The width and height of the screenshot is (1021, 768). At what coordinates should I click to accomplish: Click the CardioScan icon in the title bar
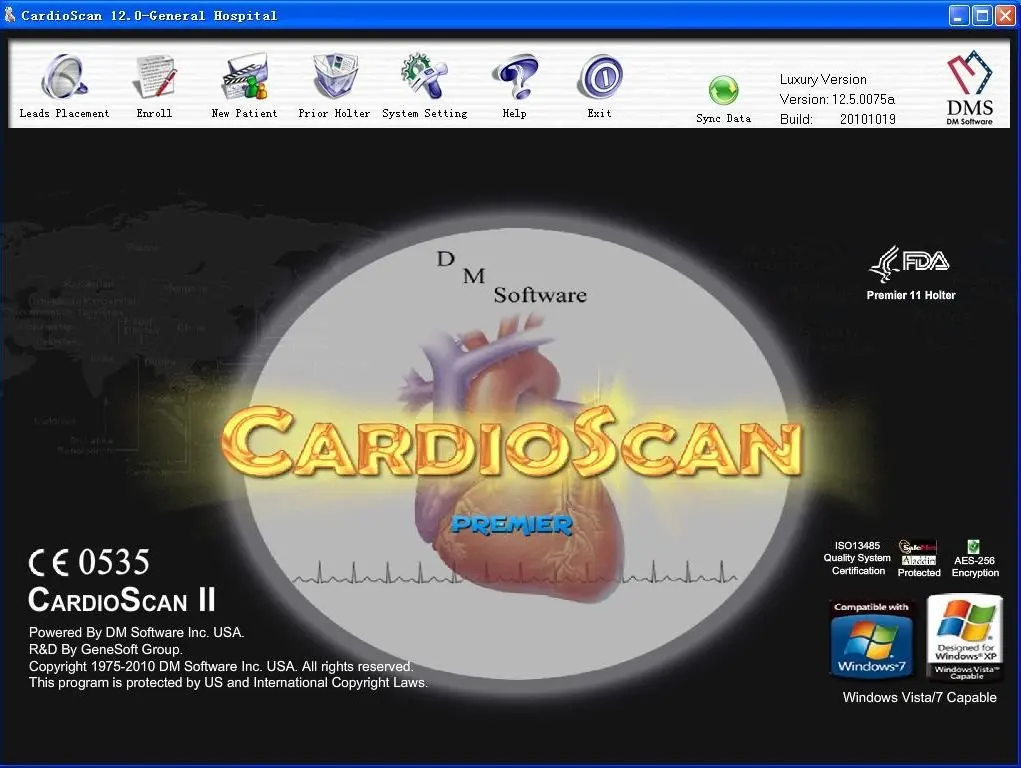pos(10,14)
